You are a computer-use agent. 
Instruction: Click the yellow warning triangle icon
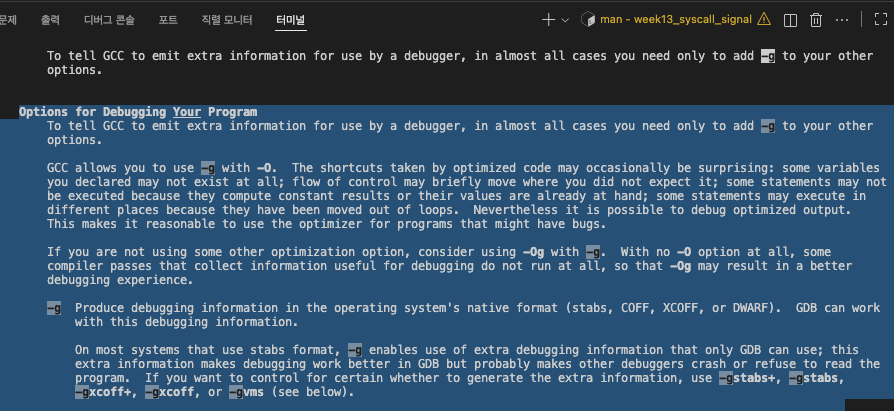click(763, 20)
